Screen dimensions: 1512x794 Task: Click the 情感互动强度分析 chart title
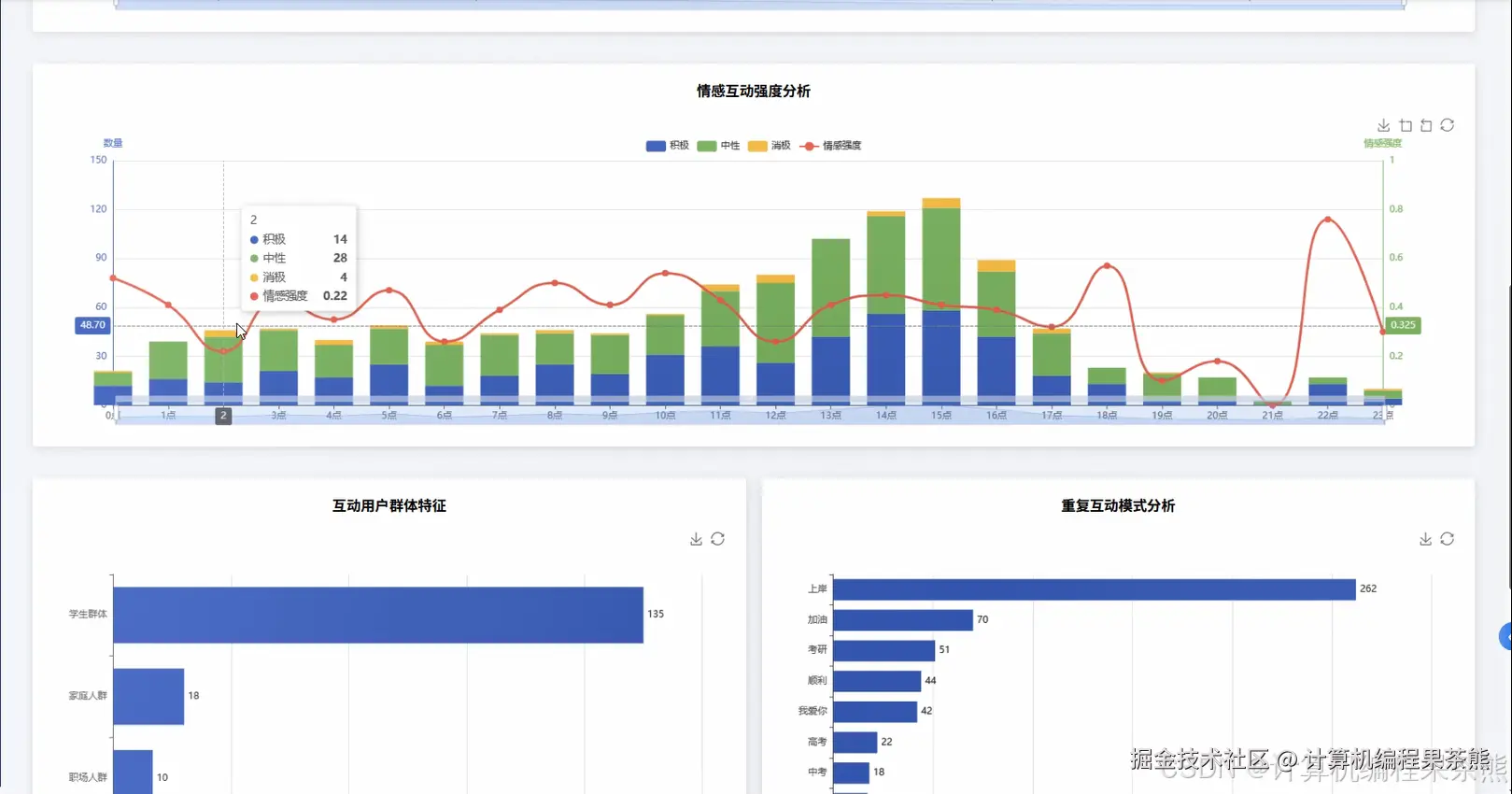pyautogui.click(x=754, y=91)
